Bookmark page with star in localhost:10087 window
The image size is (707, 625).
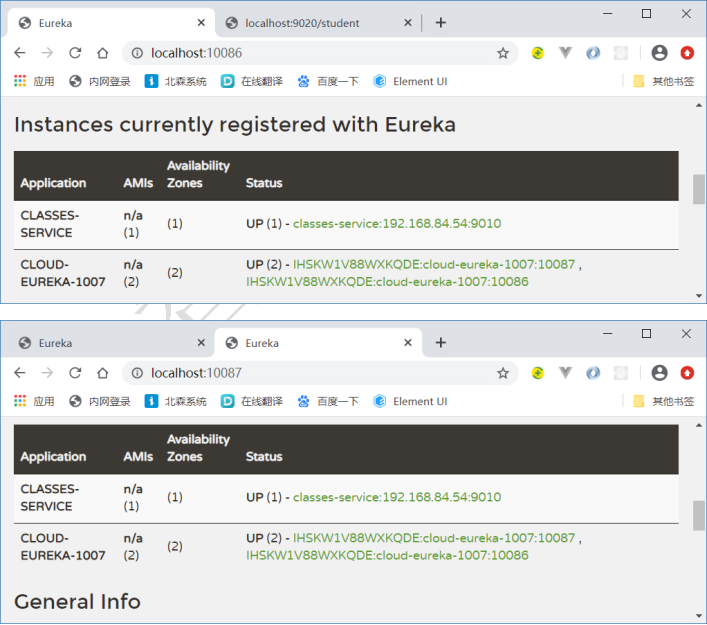[503, 373]
